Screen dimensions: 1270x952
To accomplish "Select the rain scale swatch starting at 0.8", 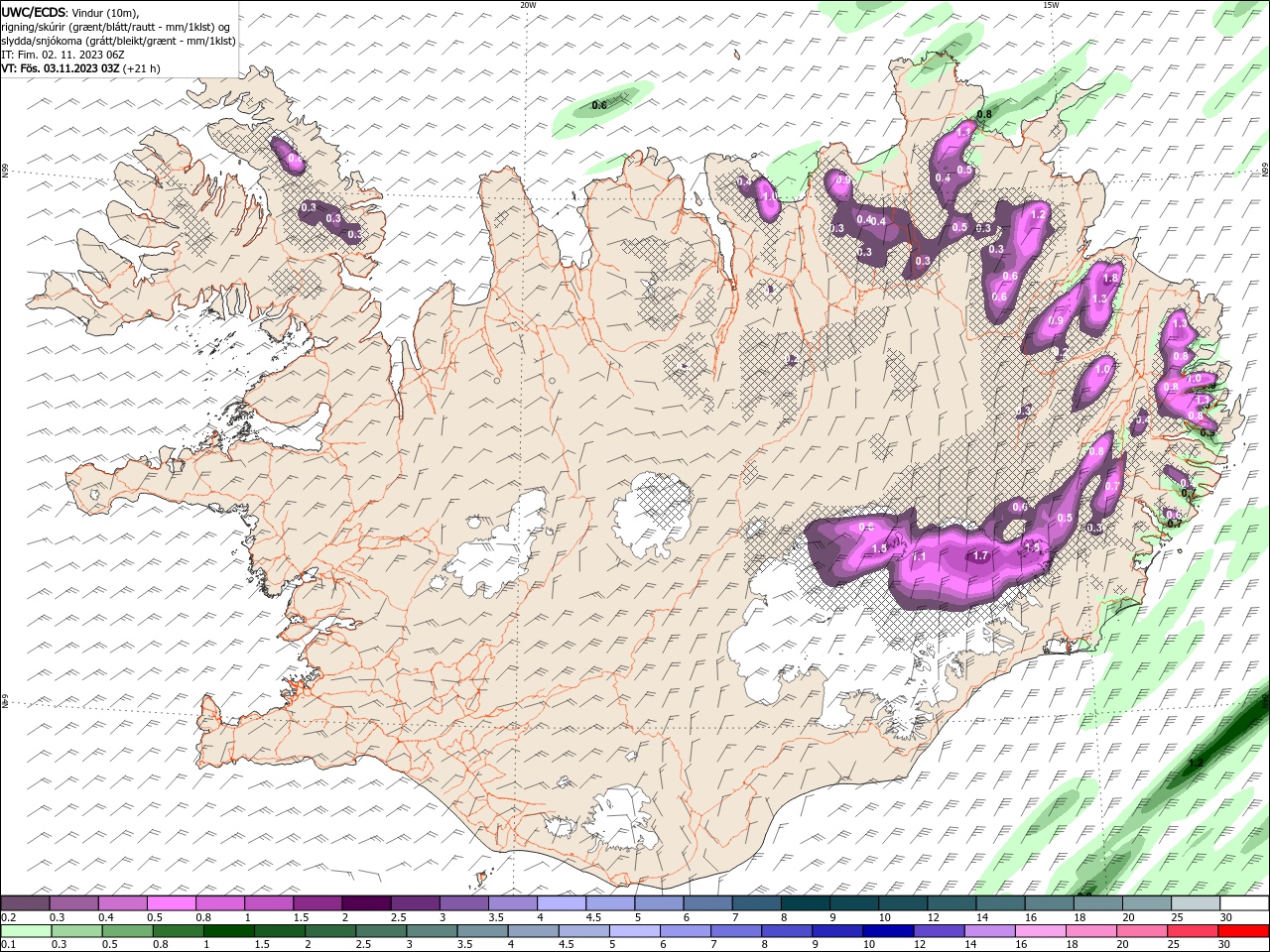I will (x=178, y=931).
